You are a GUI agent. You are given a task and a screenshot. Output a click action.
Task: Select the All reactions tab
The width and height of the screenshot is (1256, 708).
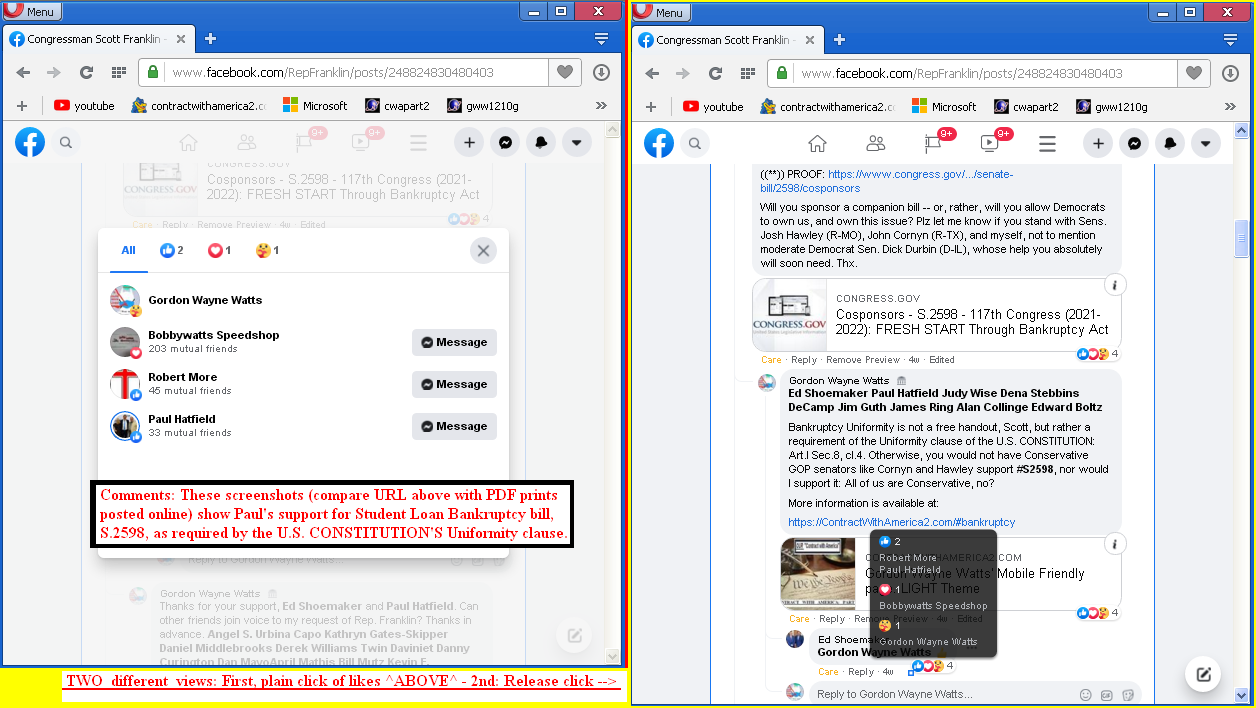pyautogui.click(x=129, y=250)
